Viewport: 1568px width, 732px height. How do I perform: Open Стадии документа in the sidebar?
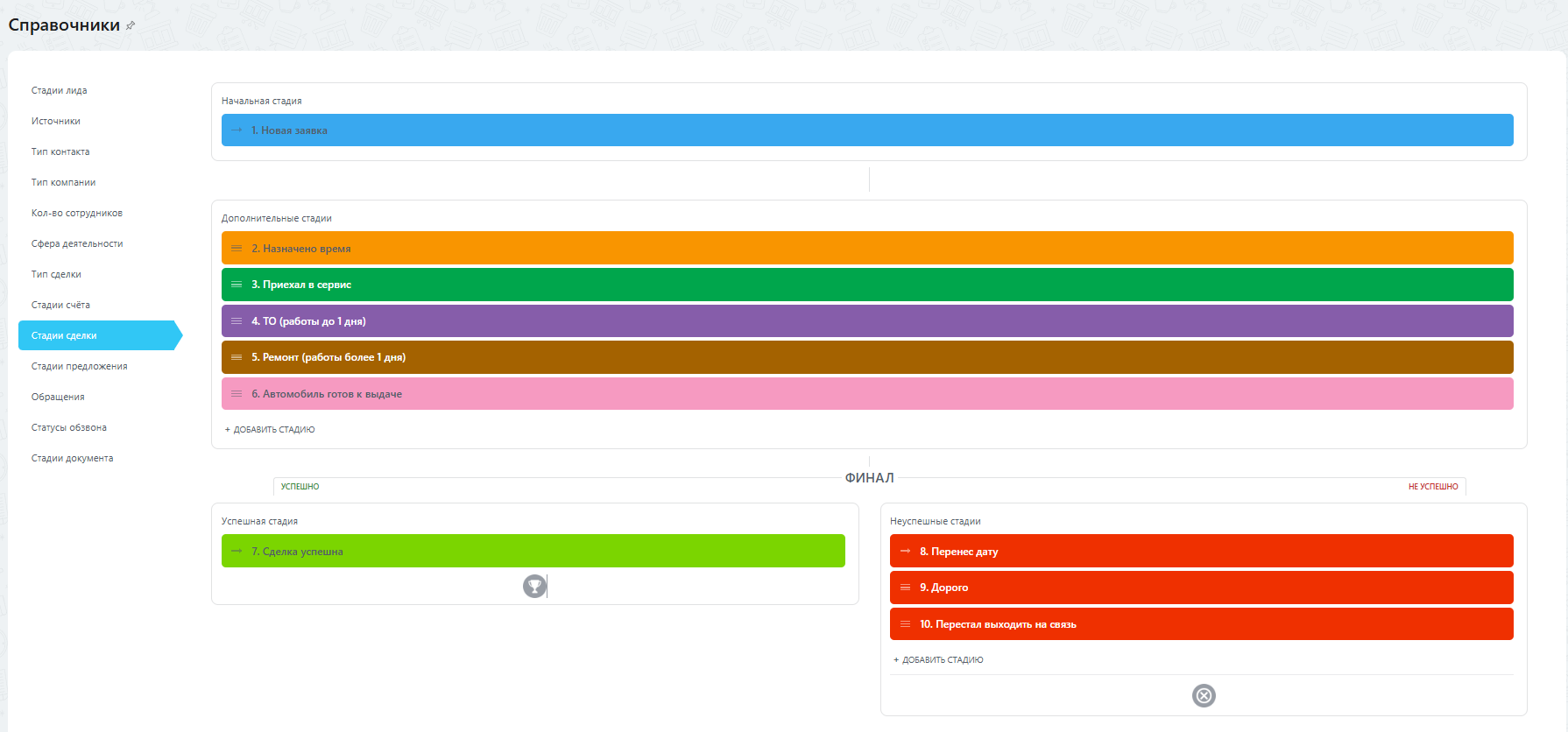(x=73, y=458)
